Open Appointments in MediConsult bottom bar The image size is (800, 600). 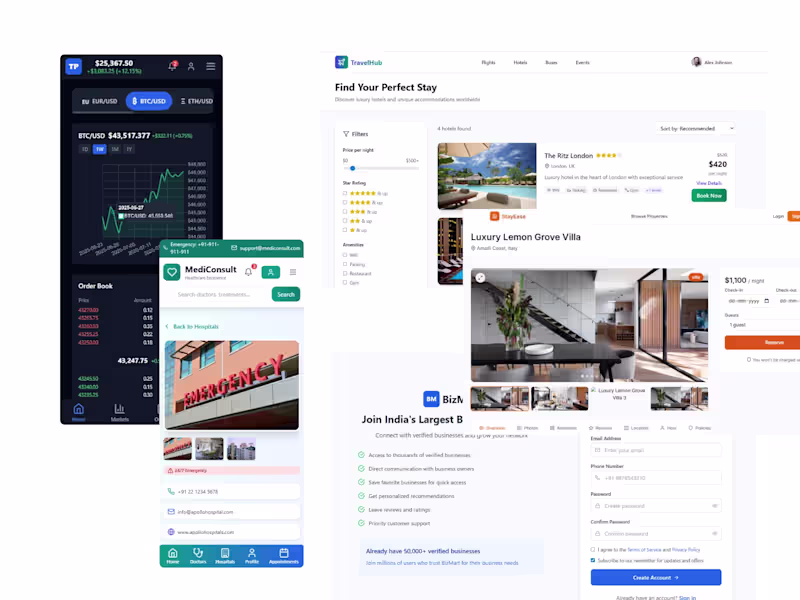(284, 556)
